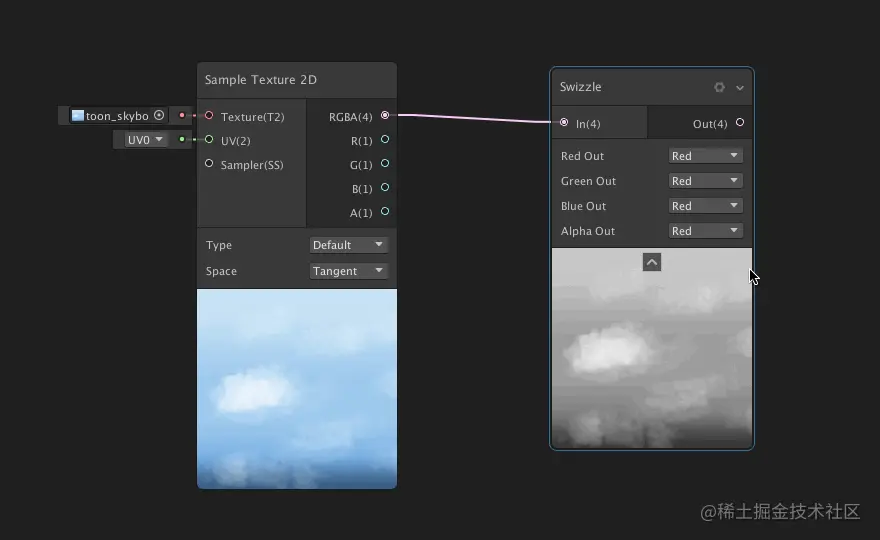
Task: Click the Red Out label
Action: [582, 156]
